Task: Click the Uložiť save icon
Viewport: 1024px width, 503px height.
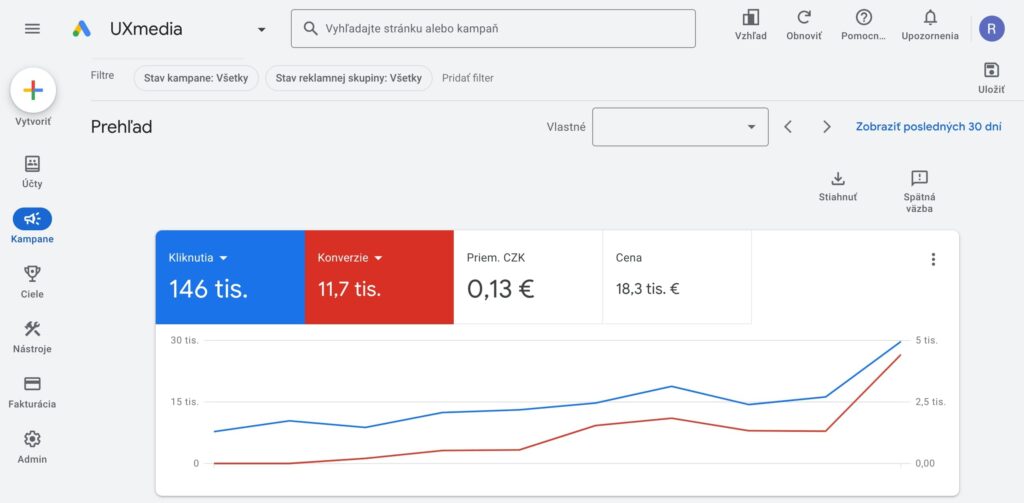Action: 991,71
